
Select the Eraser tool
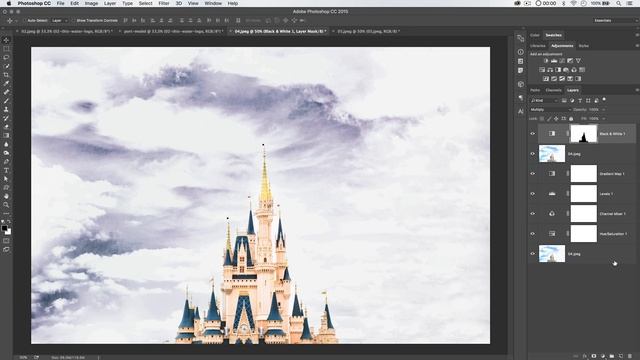6,127
